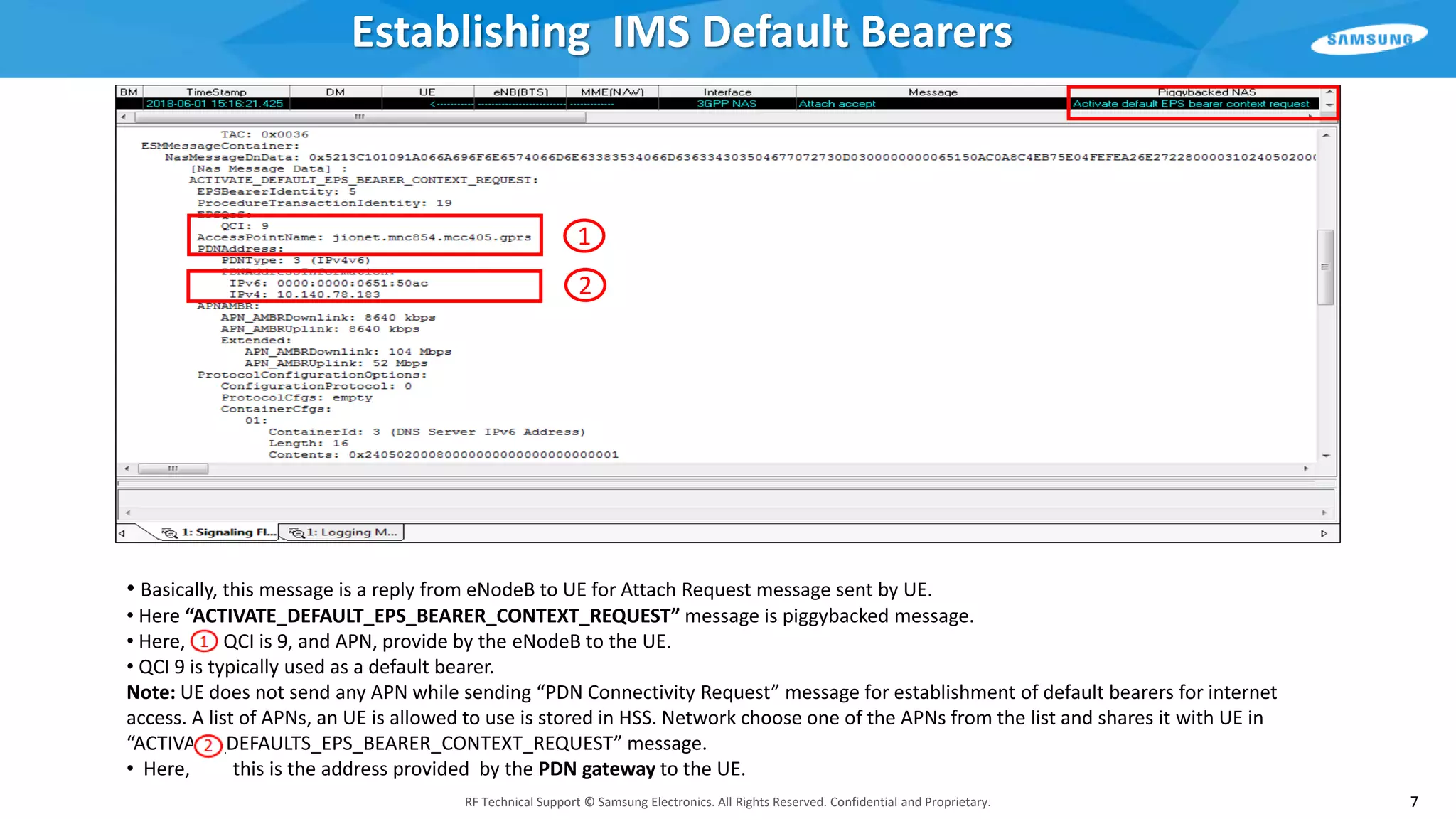The height and width of the screenshot is (819, 1456).
Task: Click the Interface column header
Action: tap(727, 92)
